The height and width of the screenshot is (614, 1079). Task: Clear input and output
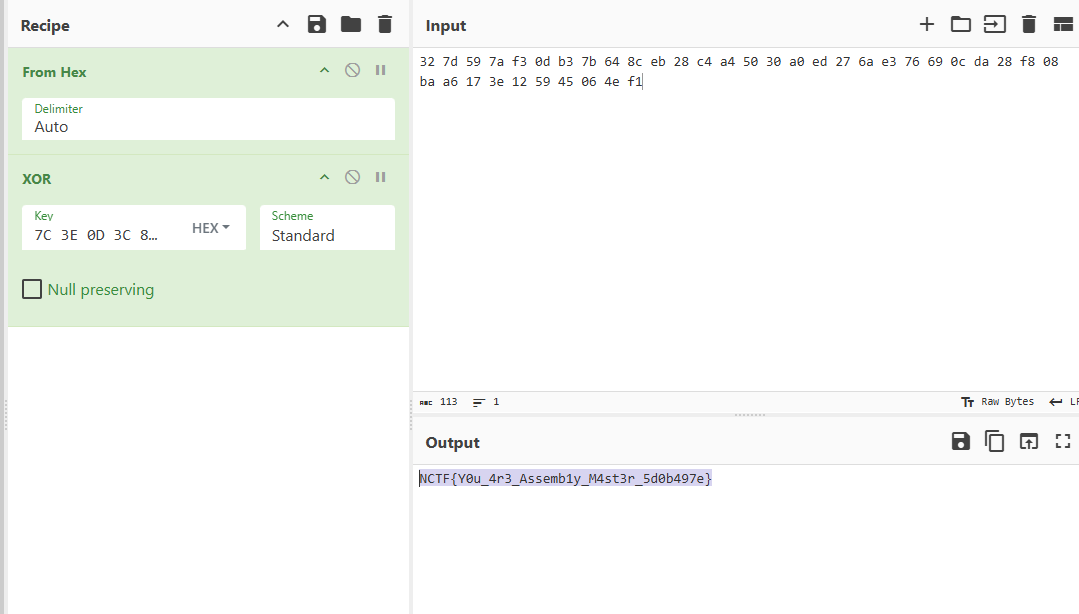pos(1029,25)
